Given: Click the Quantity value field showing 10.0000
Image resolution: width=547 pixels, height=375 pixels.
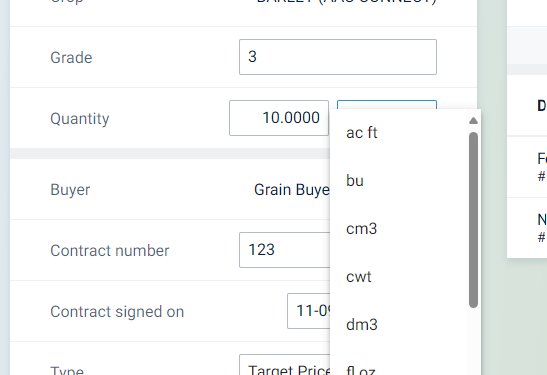Looking at the screenshot, I should click(x=279, y=118).
